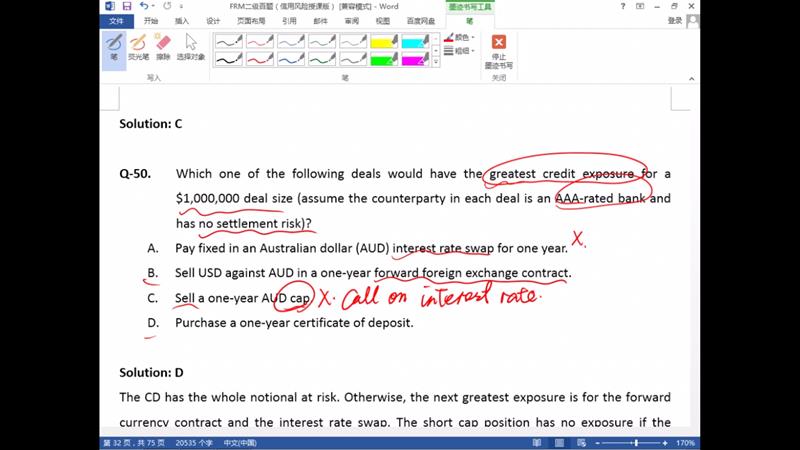Click the zoom in plus button
Image resolution: width=800 pixels, height=450 pixels.
tap(665, 443)
